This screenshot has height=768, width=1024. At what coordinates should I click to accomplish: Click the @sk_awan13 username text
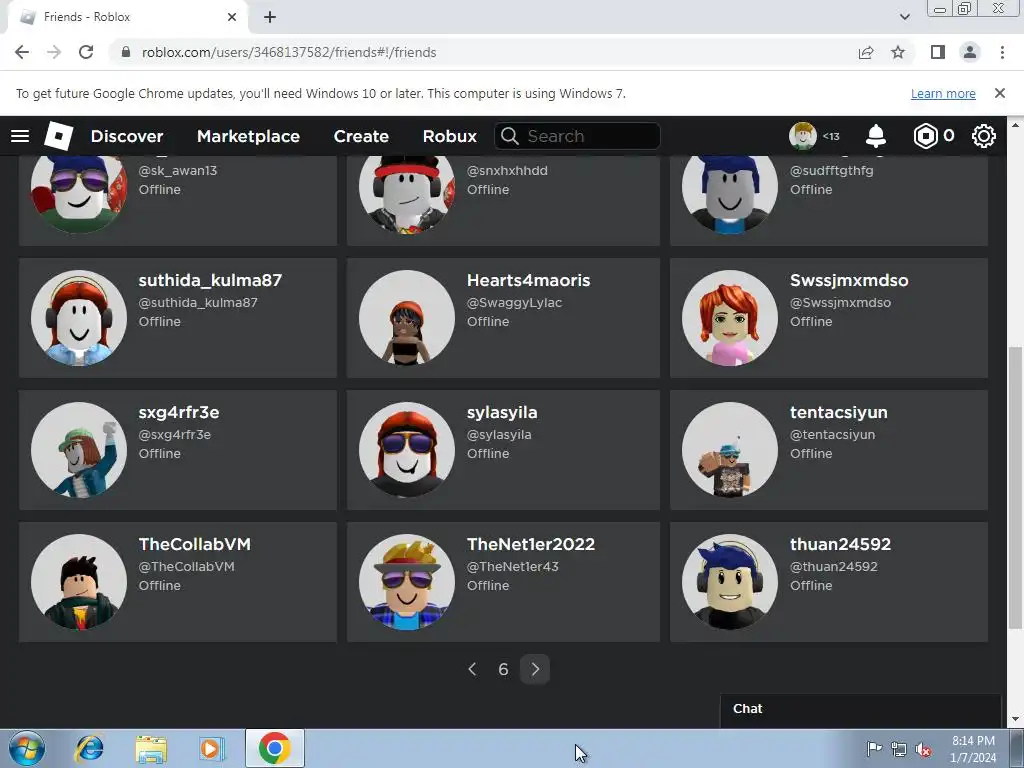tap(178, 170)
